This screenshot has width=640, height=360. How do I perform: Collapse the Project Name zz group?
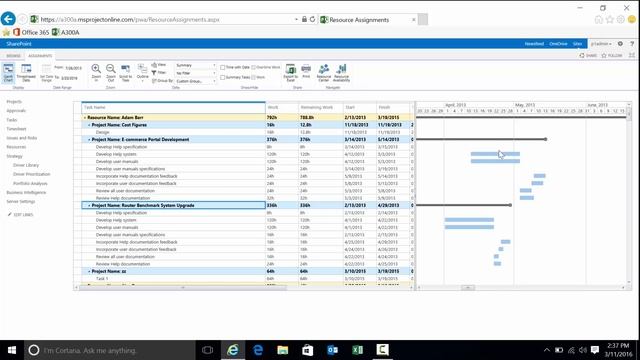(x=89, y=271)
